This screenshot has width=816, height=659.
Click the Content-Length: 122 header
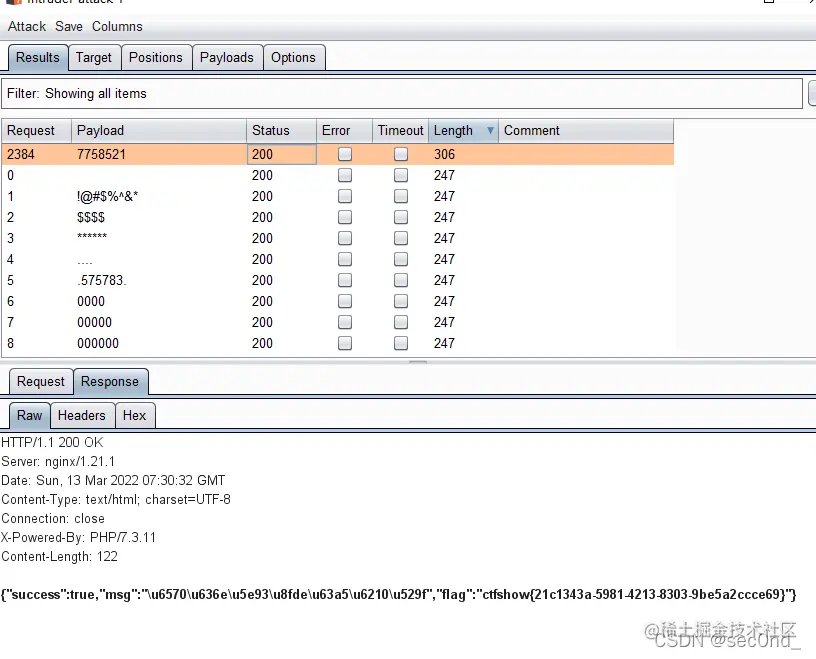tap(59, 556)
